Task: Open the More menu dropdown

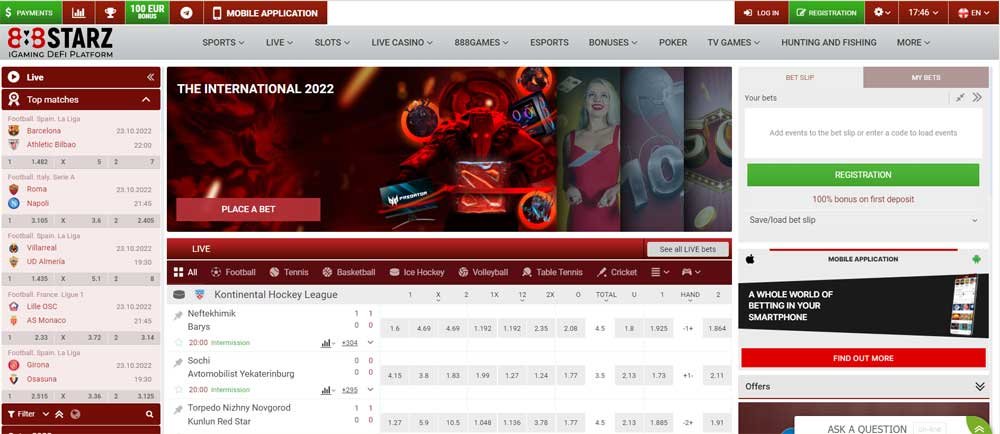Action: click(x=913, y=43)
